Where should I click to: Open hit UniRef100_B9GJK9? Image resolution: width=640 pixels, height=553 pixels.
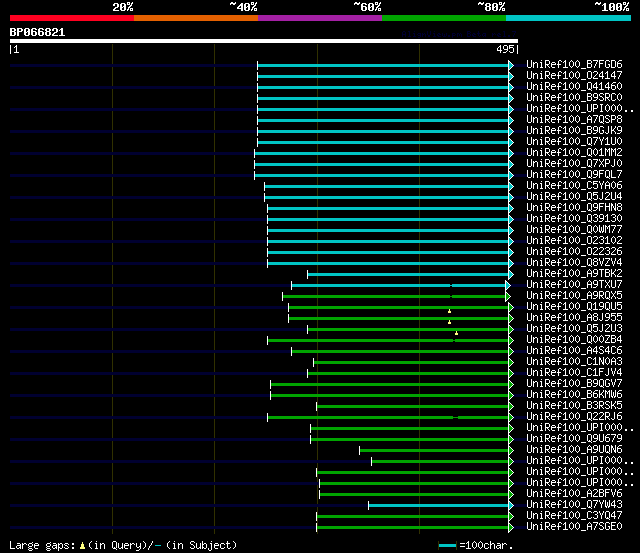[x=574, y=131]
